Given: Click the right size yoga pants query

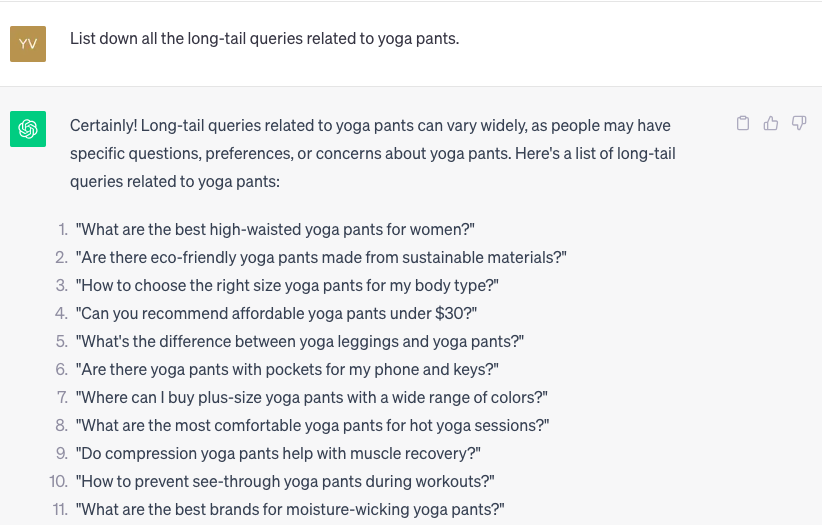Looking at the screenshot, I should (287, 285).
